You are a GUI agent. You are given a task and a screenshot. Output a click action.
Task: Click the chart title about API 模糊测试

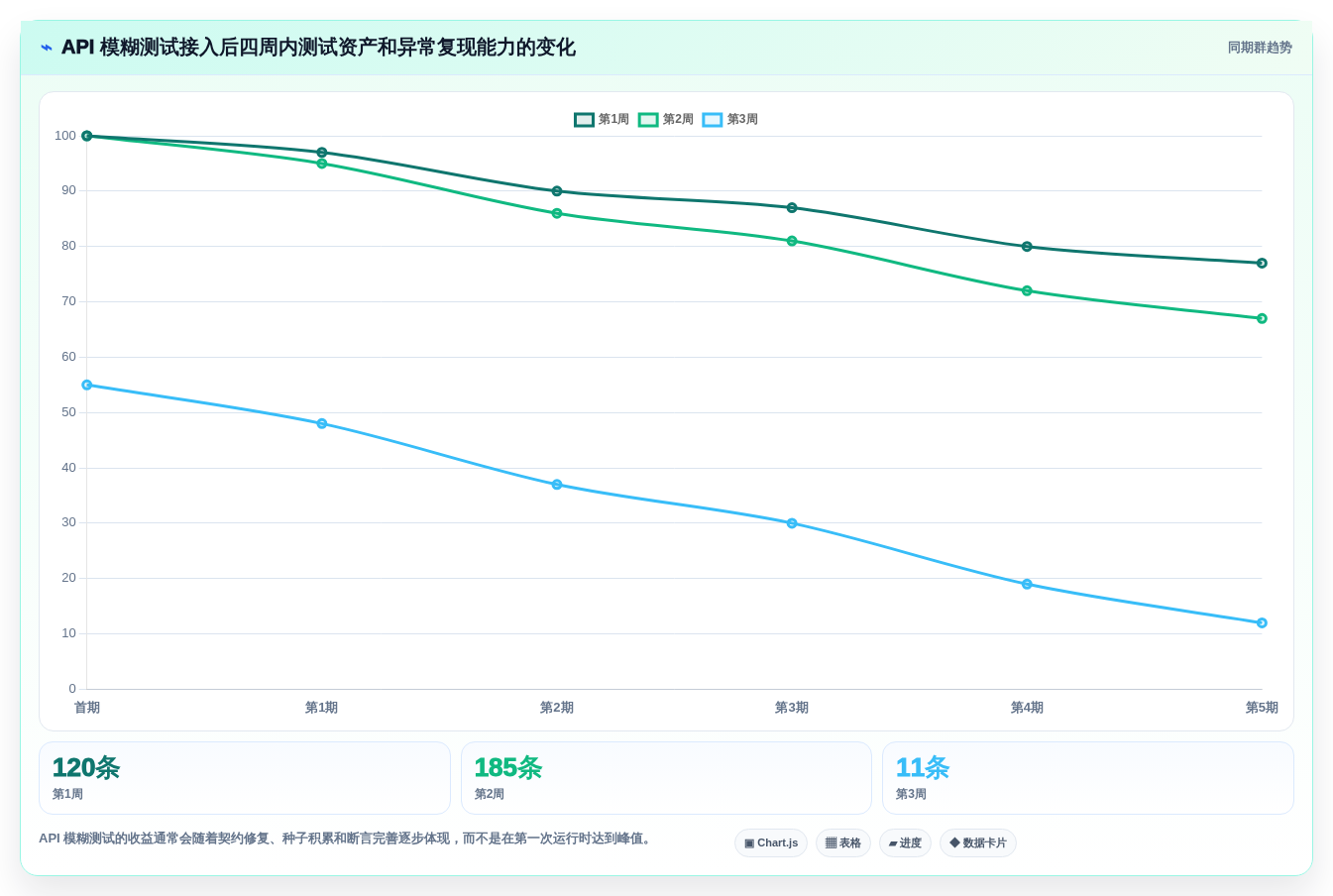tap(318, 48)
